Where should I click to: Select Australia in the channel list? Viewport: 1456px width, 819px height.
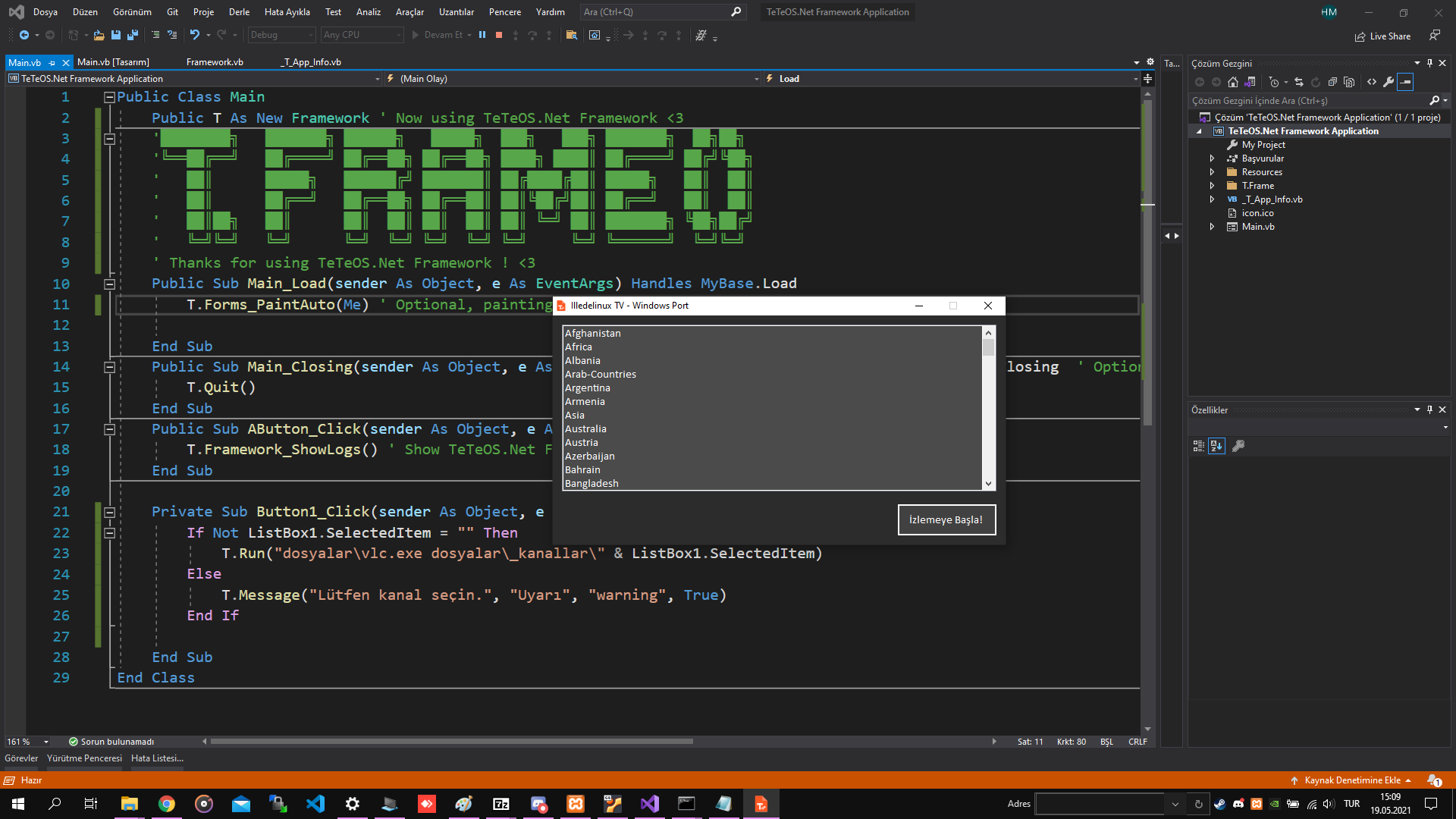pos(773,429)
